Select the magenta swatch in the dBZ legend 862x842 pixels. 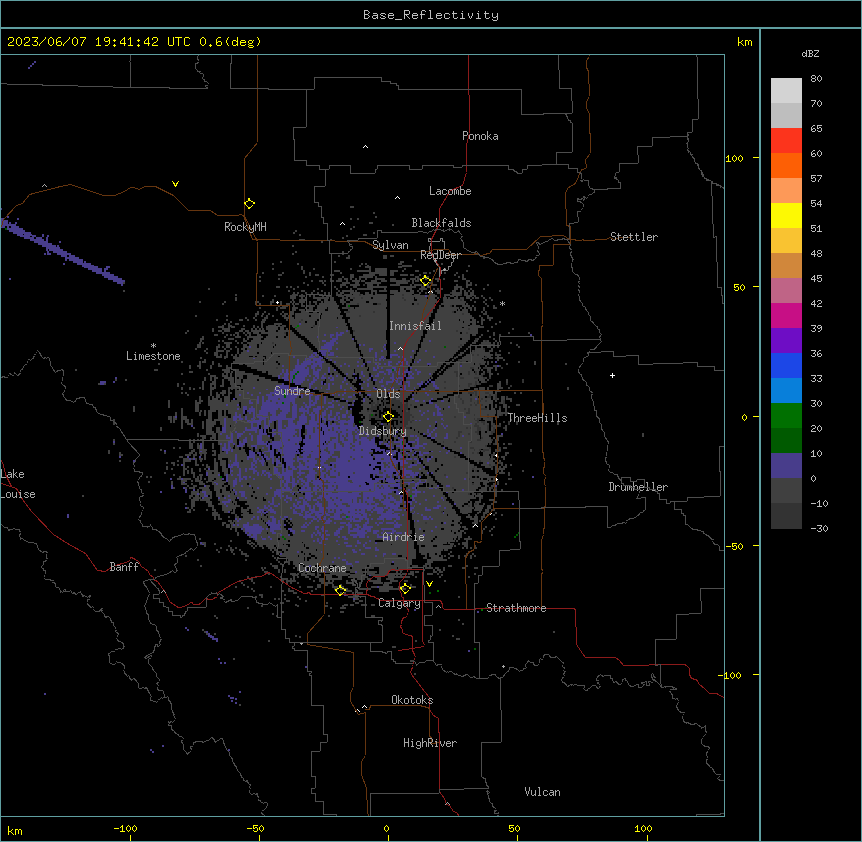point(786,315)
